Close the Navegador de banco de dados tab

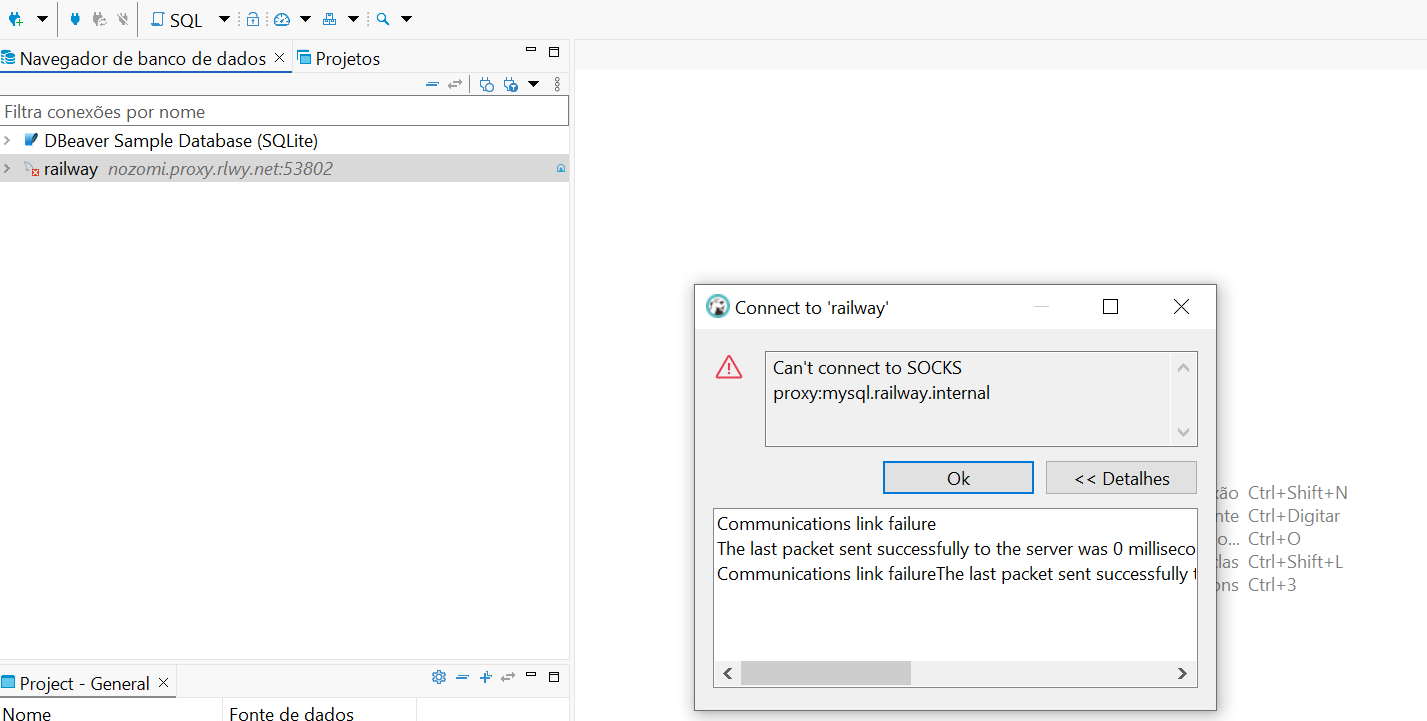tap(279, 58)
